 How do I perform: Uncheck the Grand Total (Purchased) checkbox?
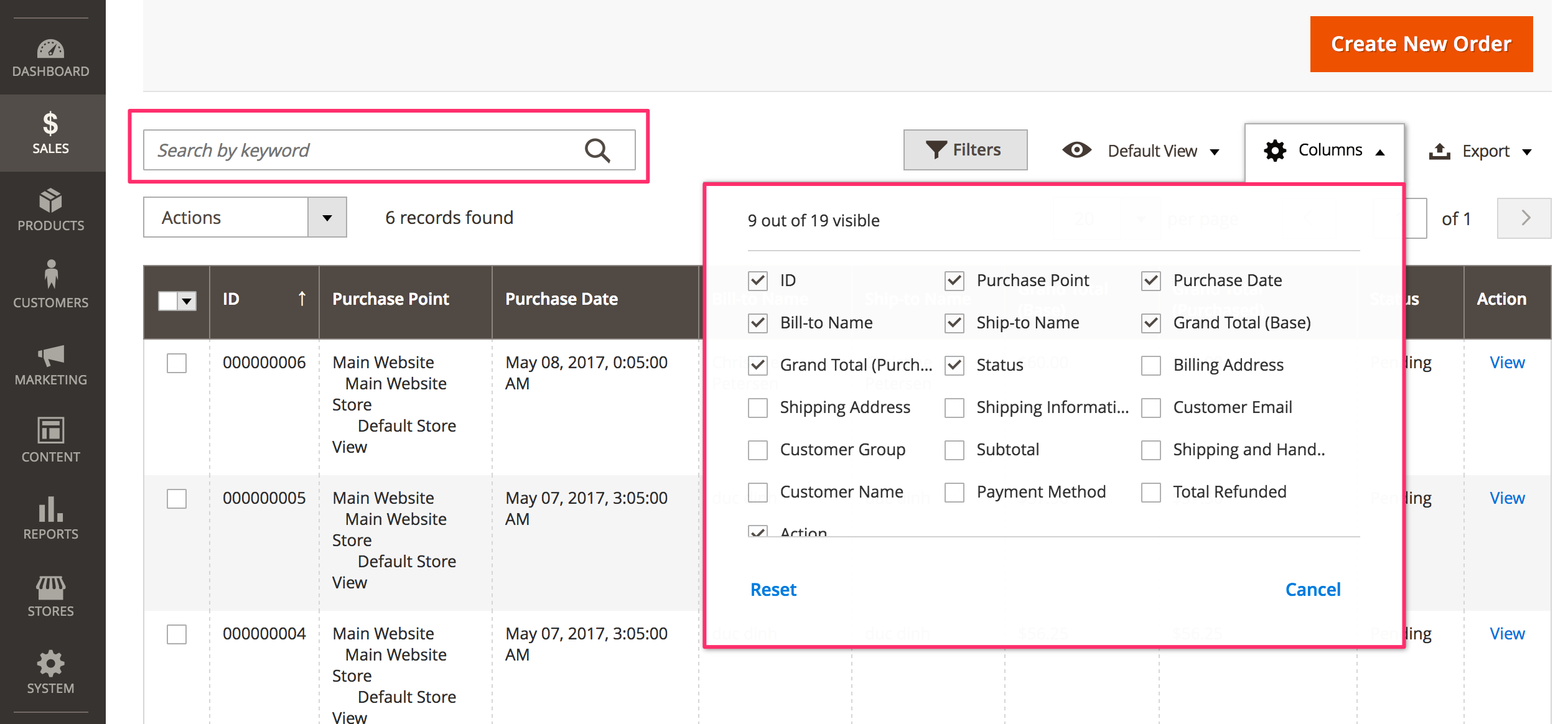pyautogui.click(x=757, y=366)
